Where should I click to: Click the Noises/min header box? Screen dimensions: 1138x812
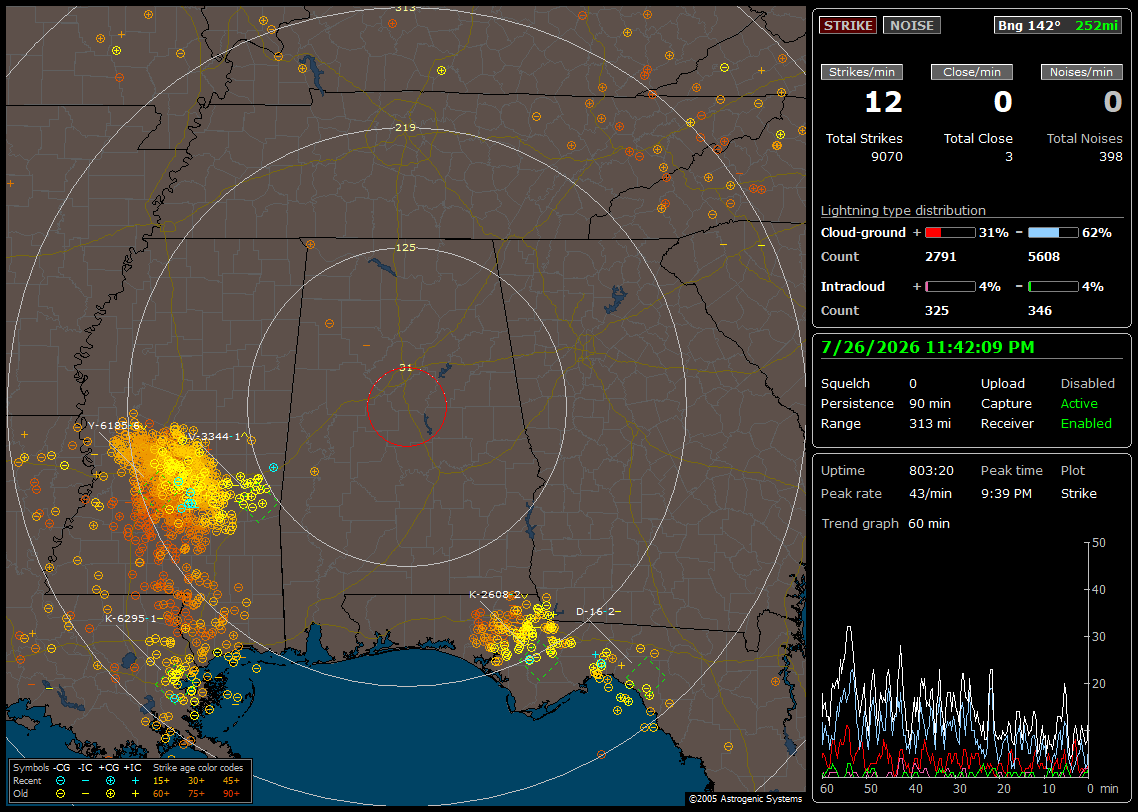(x=1081, y=72)
